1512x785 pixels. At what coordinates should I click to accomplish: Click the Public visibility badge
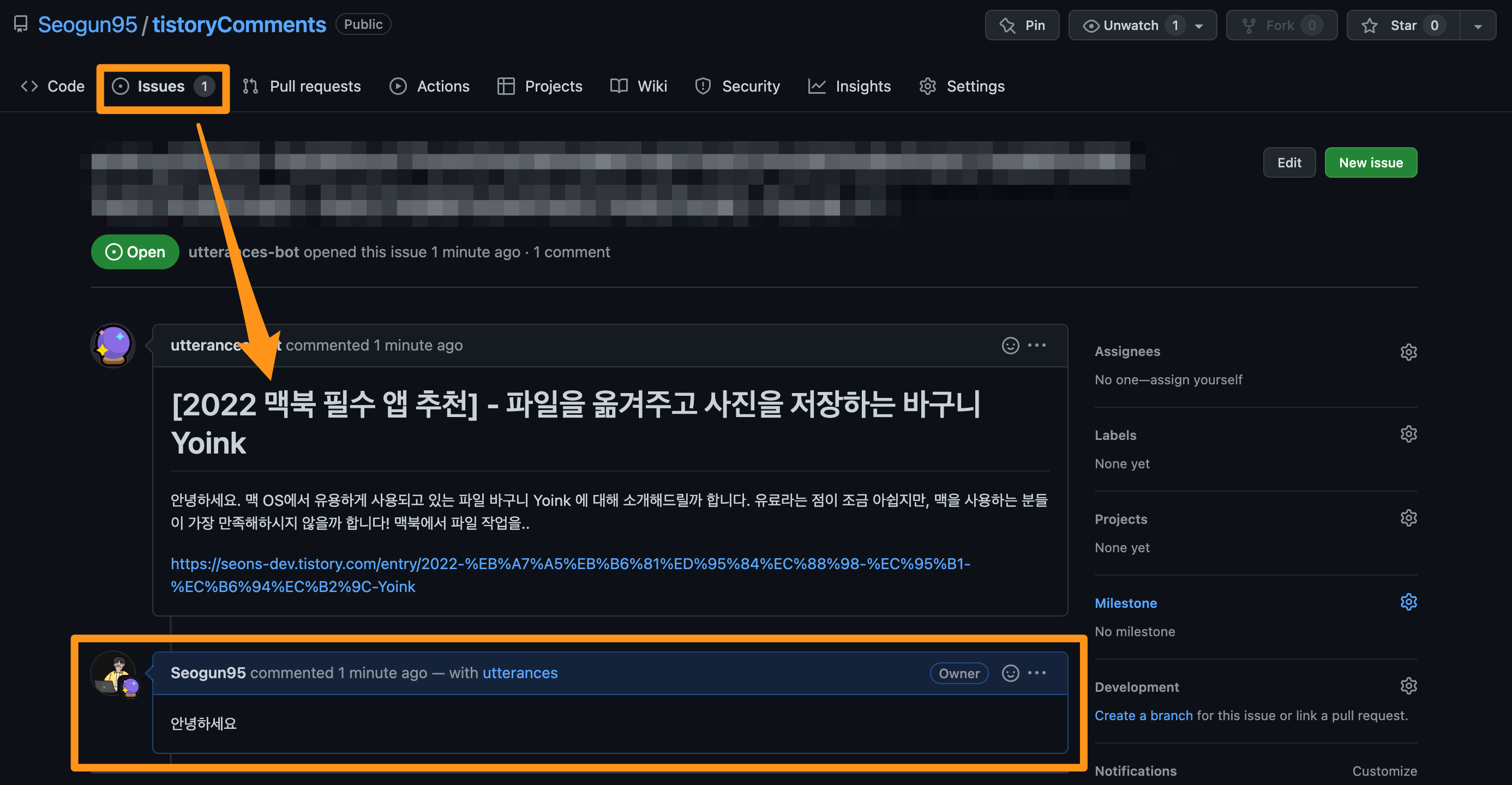[363, 24]
